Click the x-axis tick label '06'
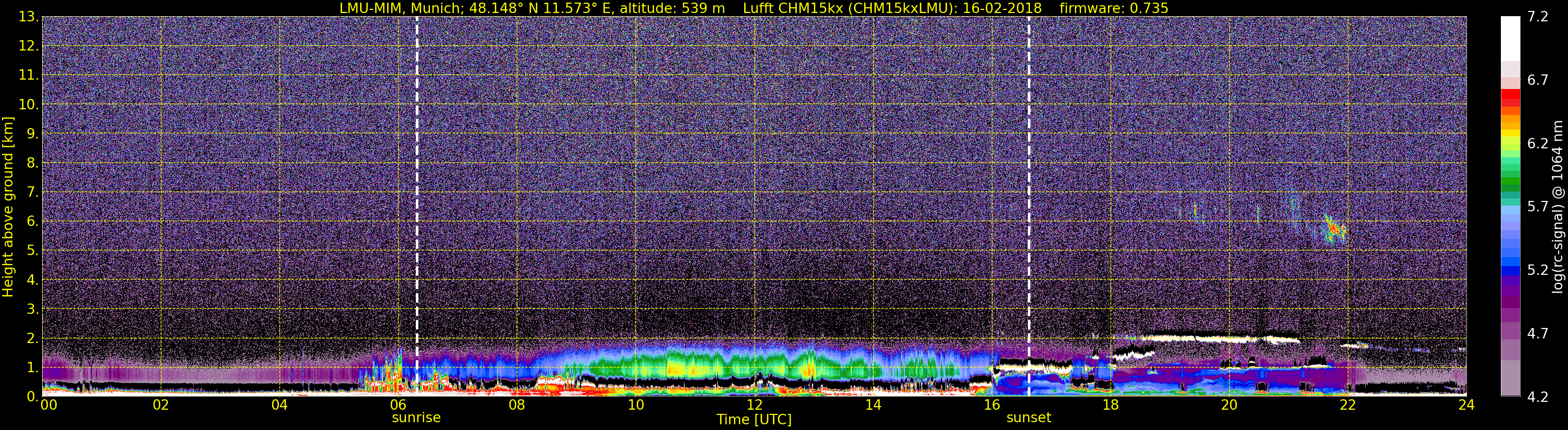 click(398, 406)
